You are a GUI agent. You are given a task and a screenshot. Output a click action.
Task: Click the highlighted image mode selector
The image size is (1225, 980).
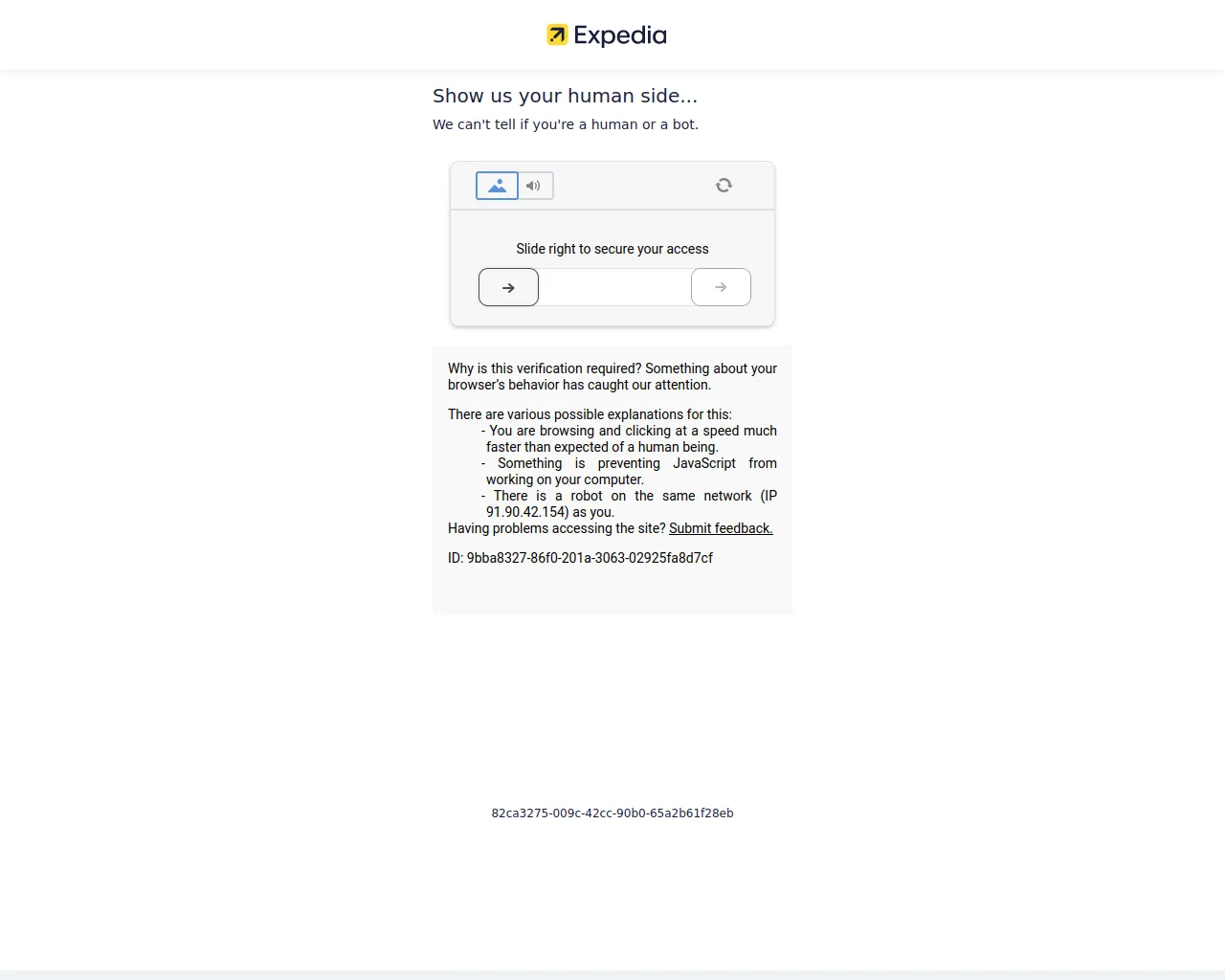click(x=496, y=186)
